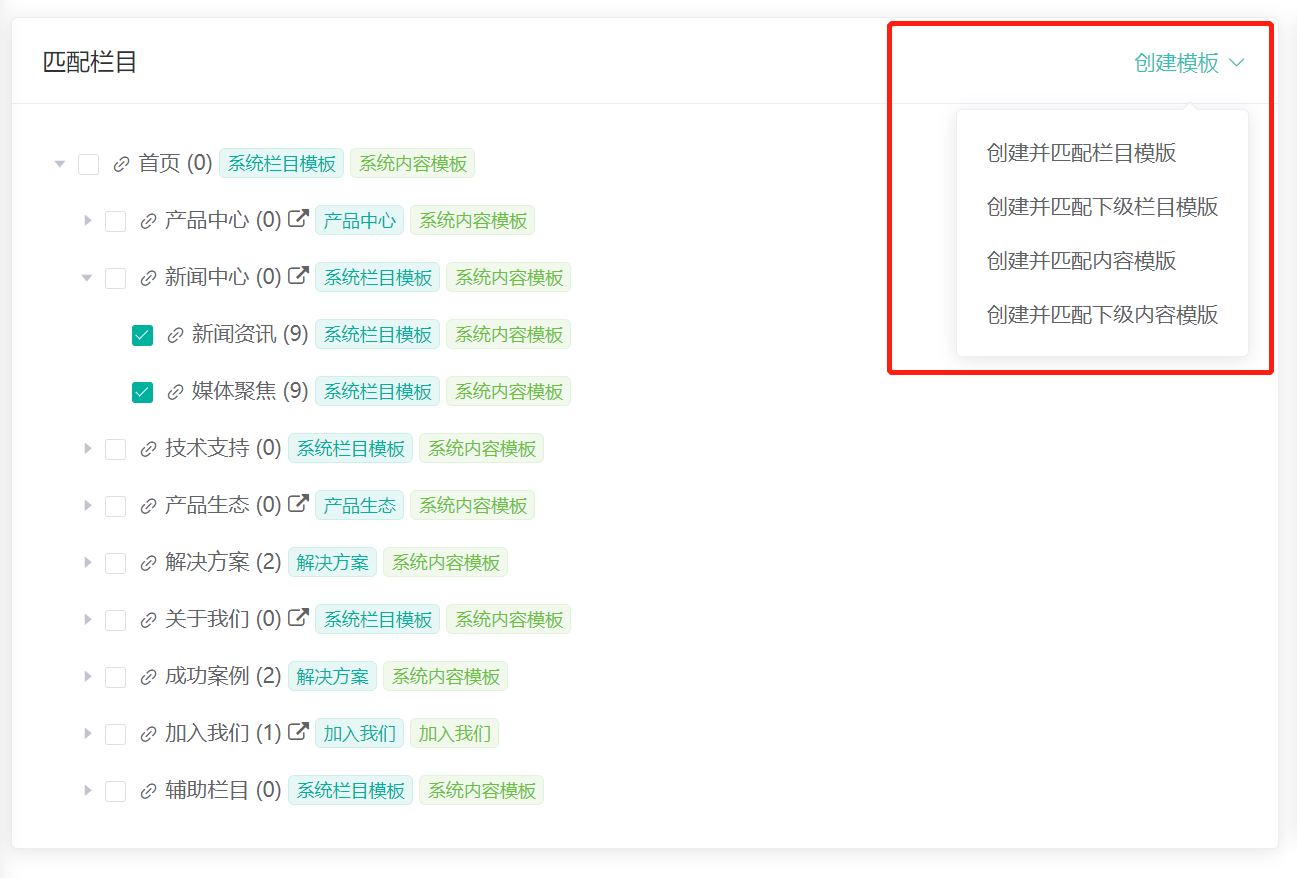The width and height of the screenshot is (1297, 878).
Task: Choose 创建并匹配下级内容模版 from menu
Action: [1102, 314]
